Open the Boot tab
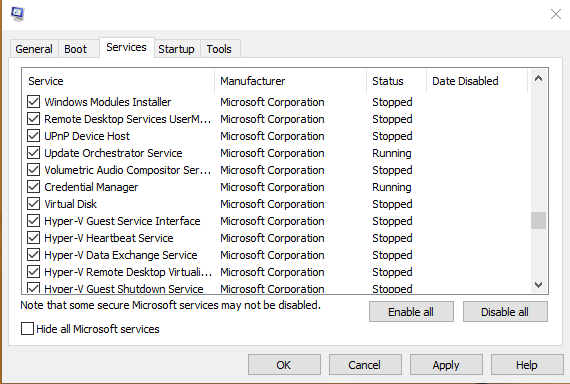This screenshot has width=570, height=384. [x=76, y=49]
